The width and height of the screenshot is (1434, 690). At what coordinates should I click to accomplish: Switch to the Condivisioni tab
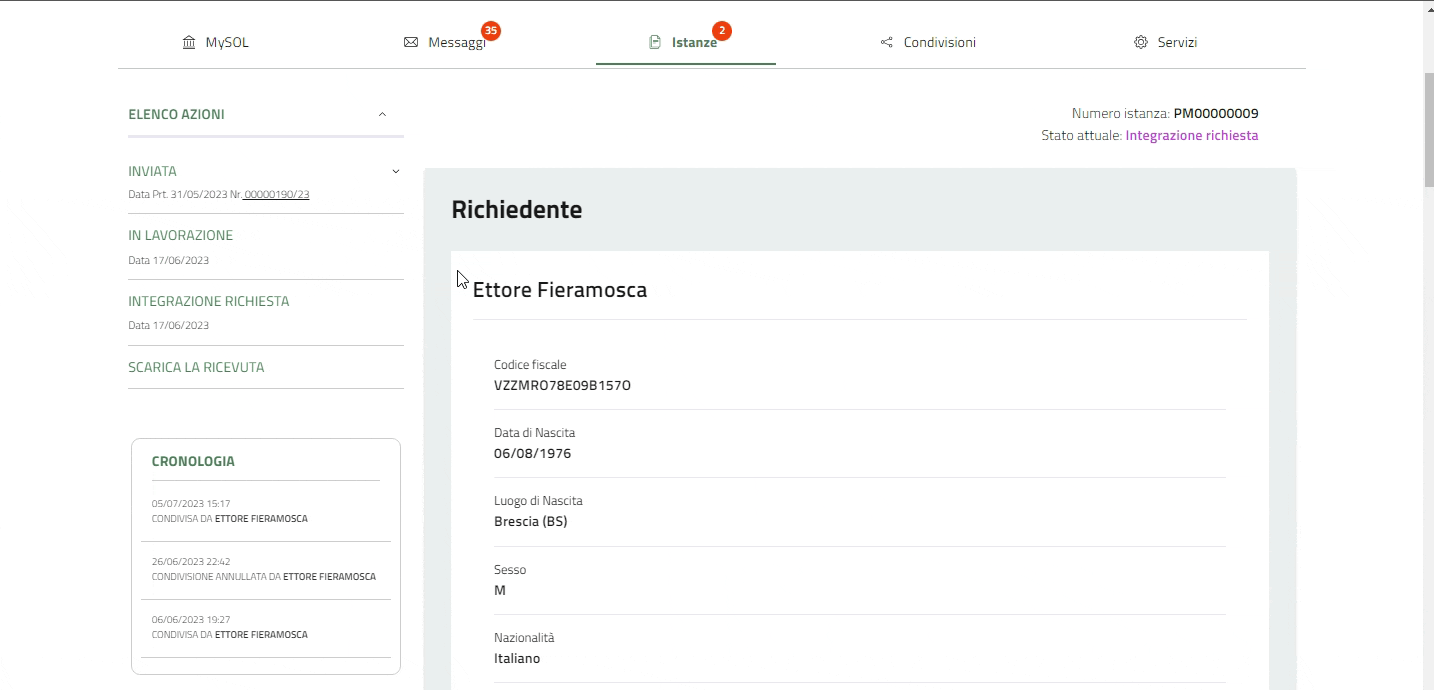click(x=939, y=43)
